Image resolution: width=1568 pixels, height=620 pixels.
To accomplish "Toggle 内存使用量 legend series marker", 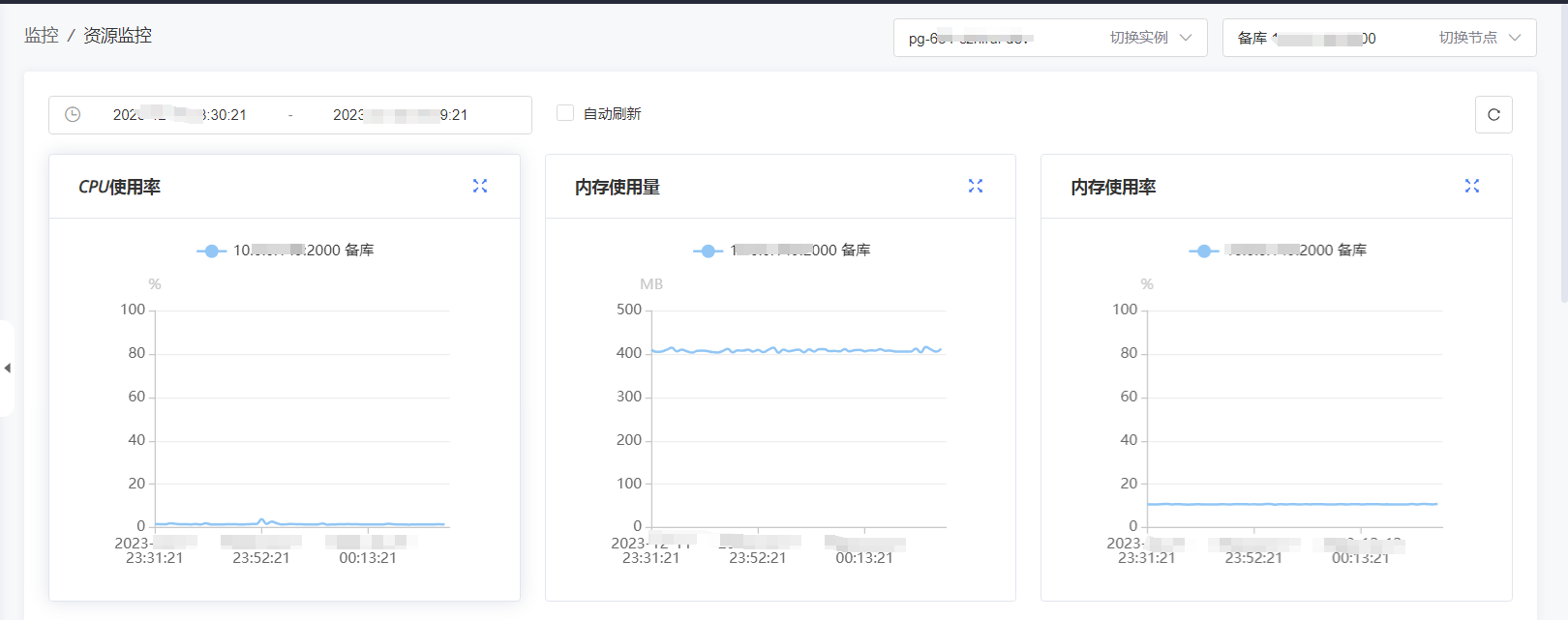I will click(x=708, y=251).
